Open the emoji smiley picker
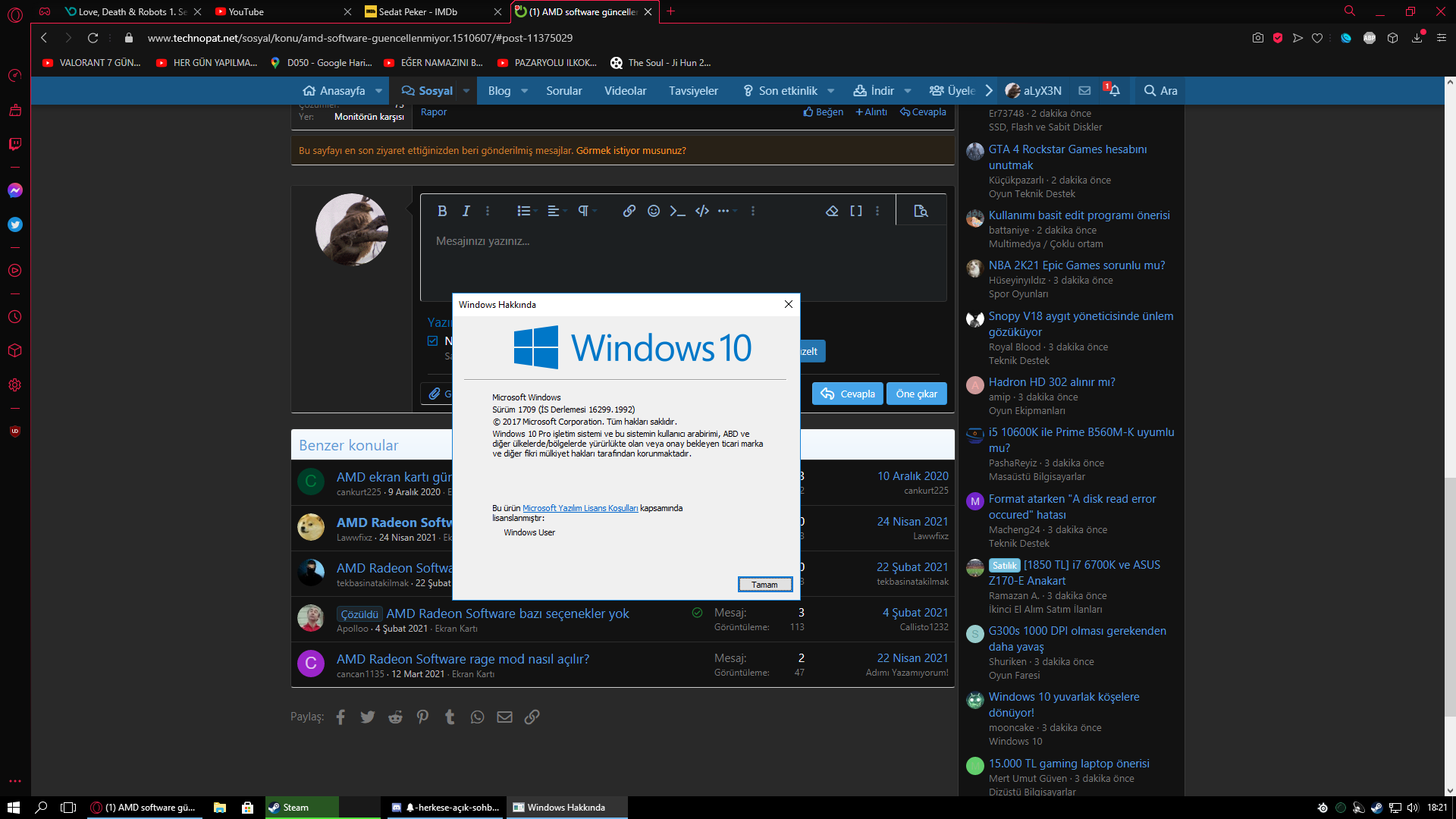 click(654, 211)
